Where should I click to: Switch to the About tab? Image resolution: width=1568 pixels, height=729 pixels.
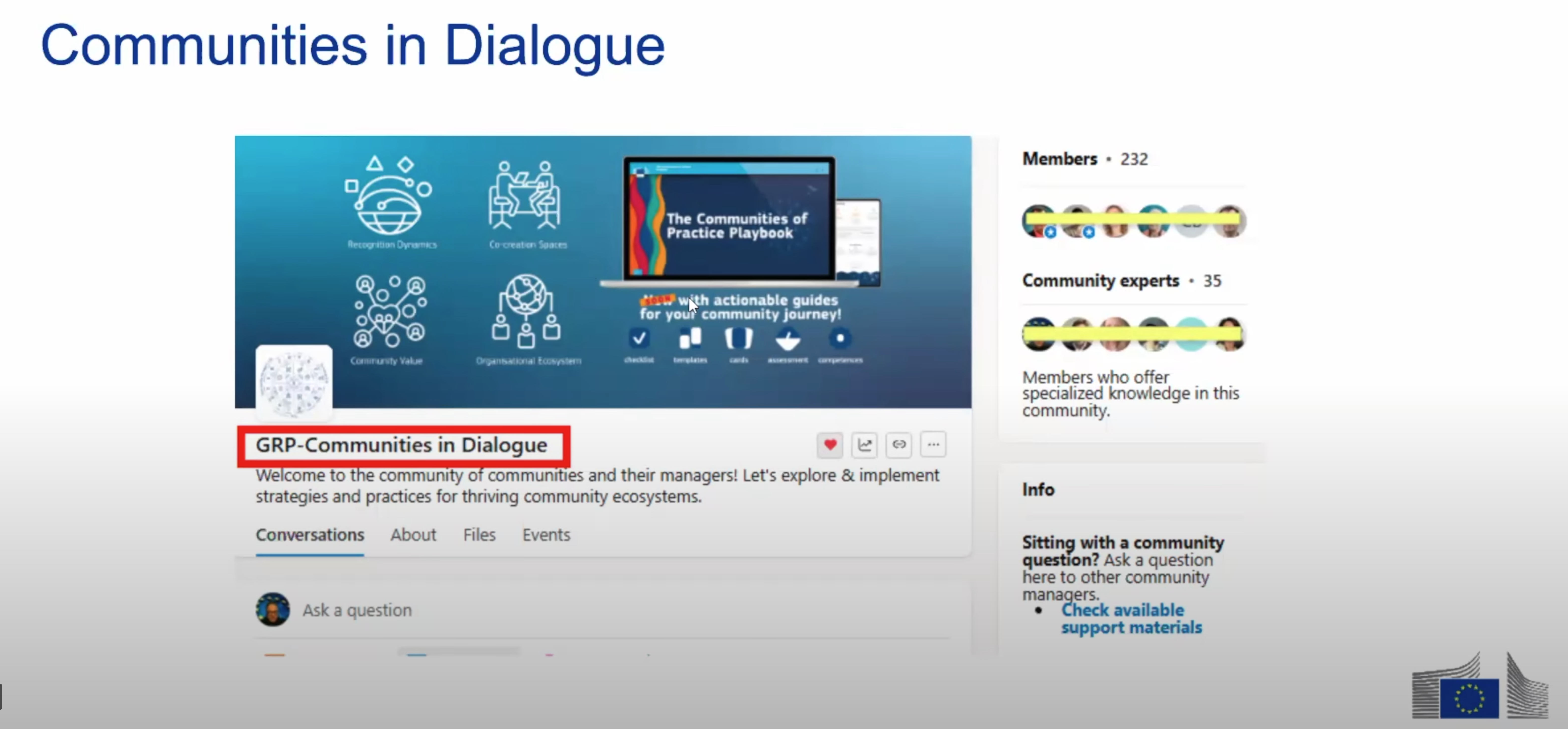tap(413, 534)
